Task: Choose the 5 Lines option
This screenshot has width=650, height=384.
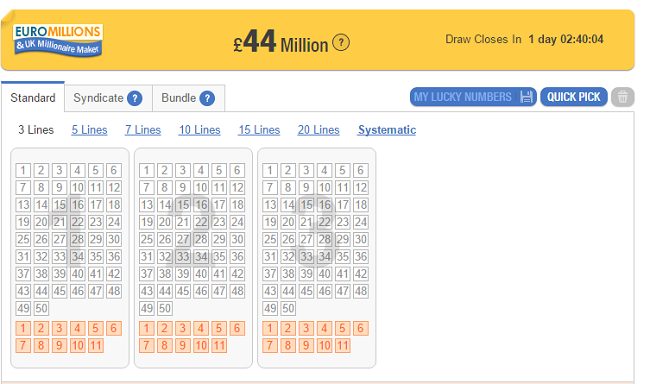Action: tap(89, 130)
